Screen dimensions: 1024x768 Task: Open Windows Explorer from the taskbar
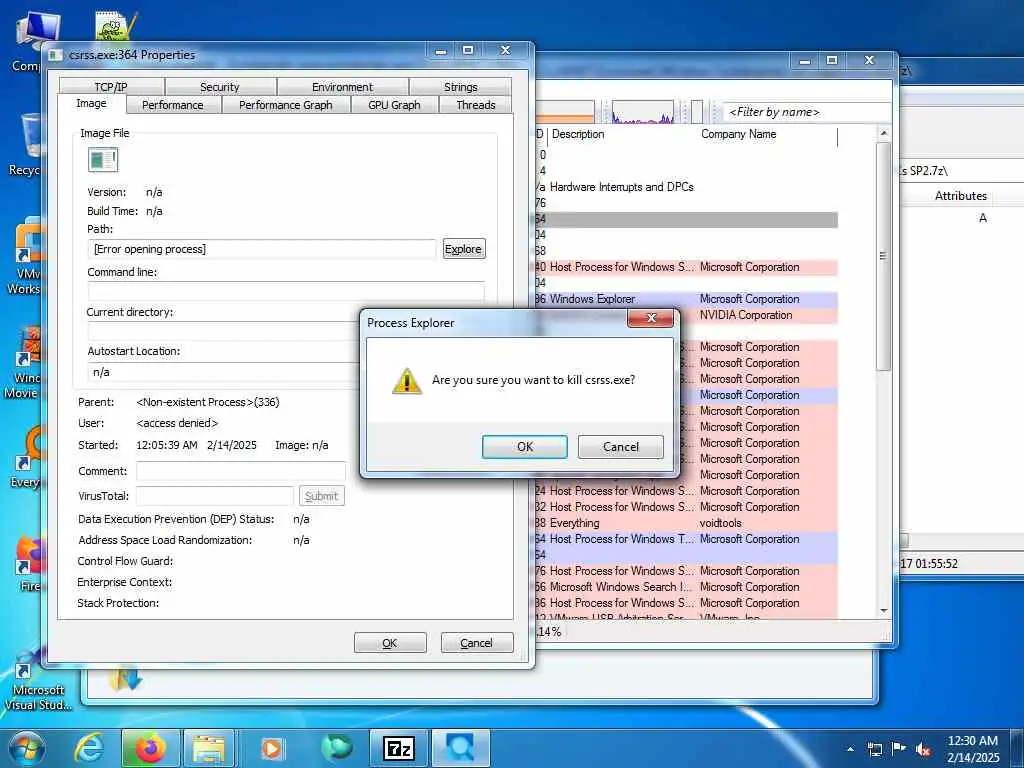pyautogui.click(x=210, y=748)
